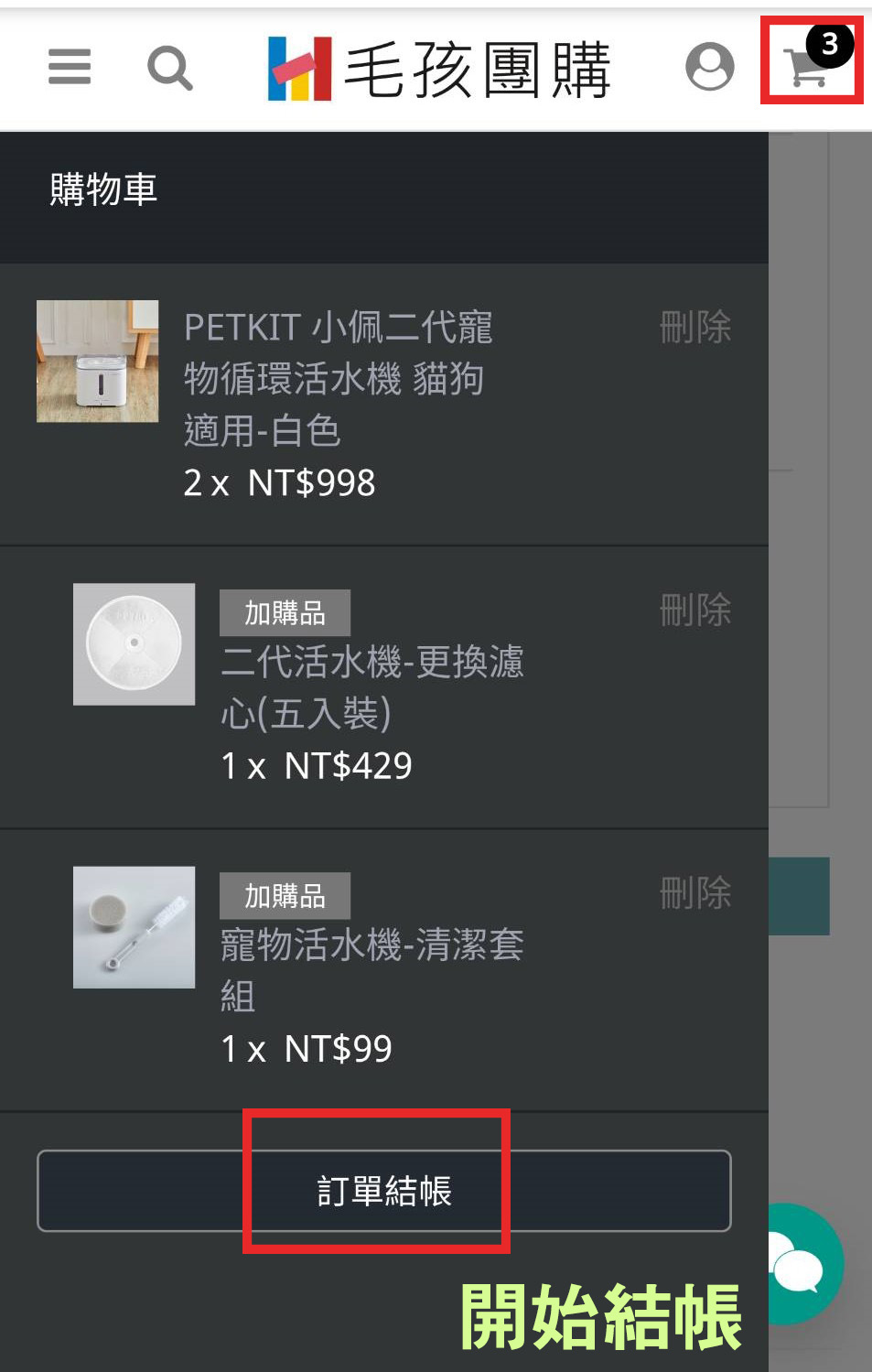Click the 毛孩團購 site logo
The image size is (872, 1372).
(438, 69)
